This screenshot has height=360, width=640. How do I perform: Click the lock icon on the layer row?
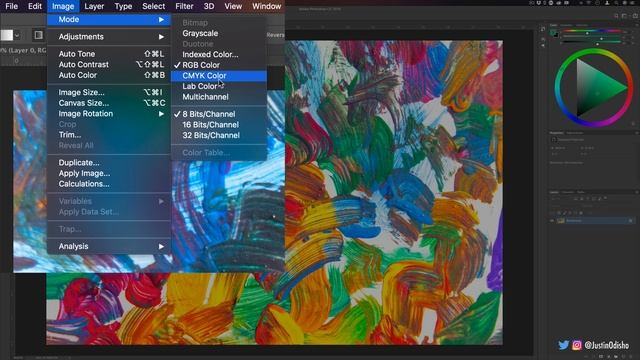tap(630, 221)
